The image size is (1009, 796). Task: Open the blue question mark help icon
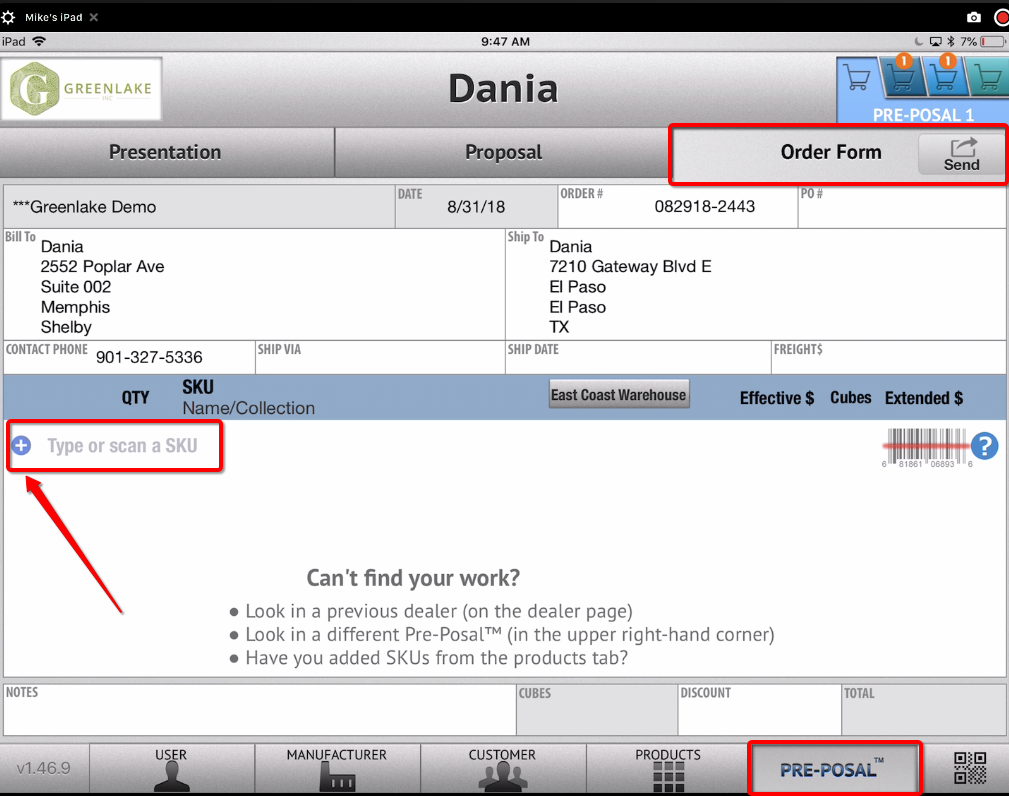click(x=984, y=446)
